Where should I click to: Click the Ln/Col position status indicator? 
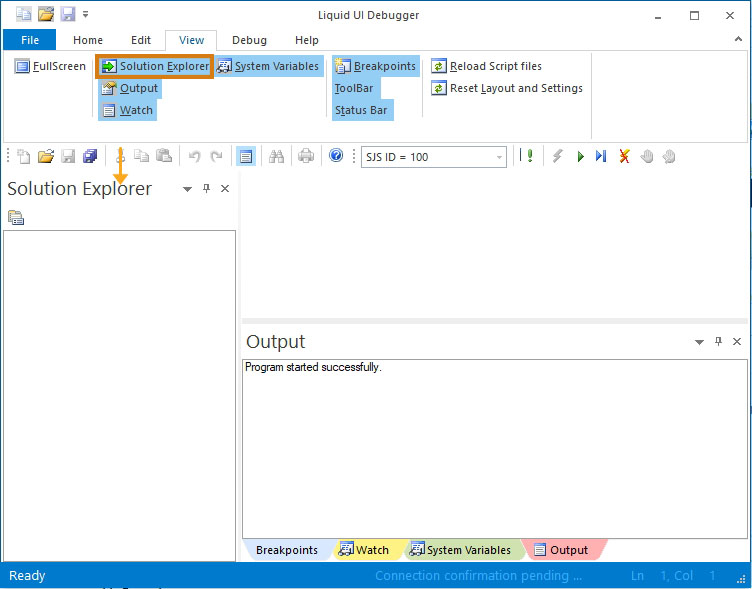(x=673, y=575)
